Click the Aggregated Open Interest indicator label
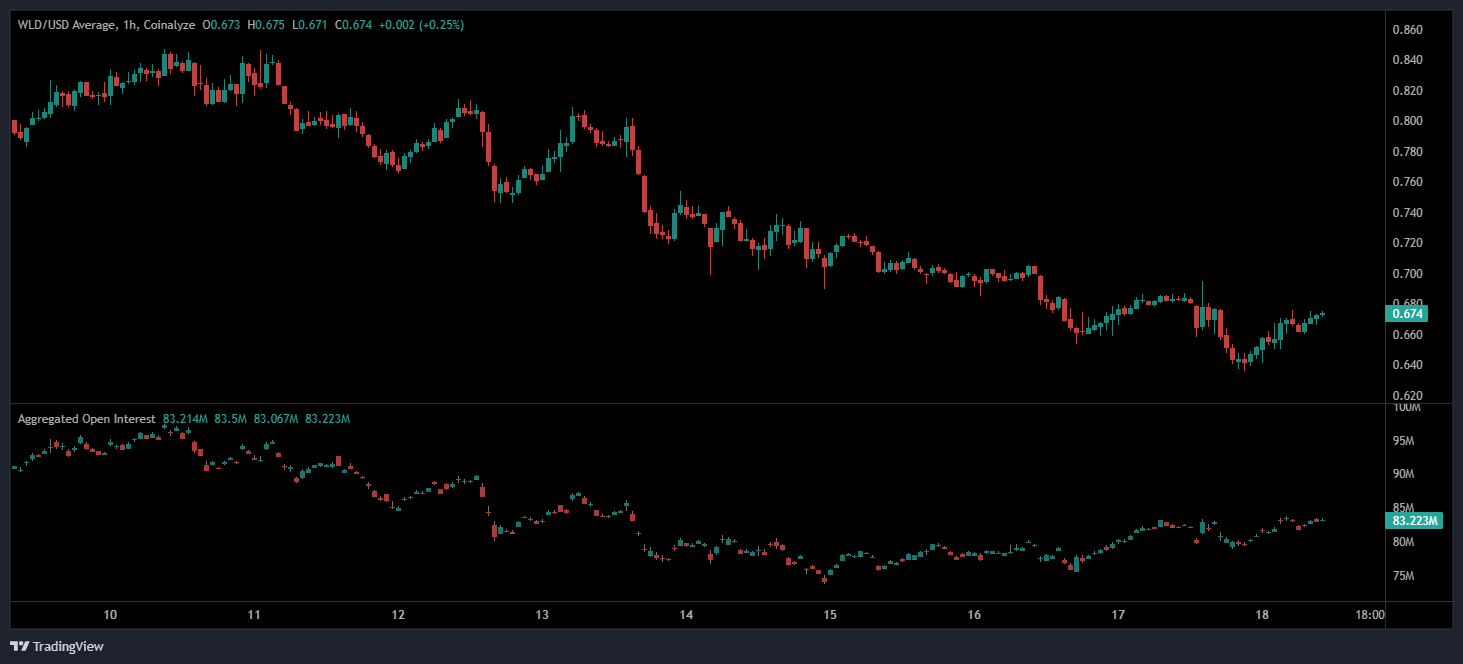The width and height of the screenshot is (1463, 664). [x=86, y=419]
